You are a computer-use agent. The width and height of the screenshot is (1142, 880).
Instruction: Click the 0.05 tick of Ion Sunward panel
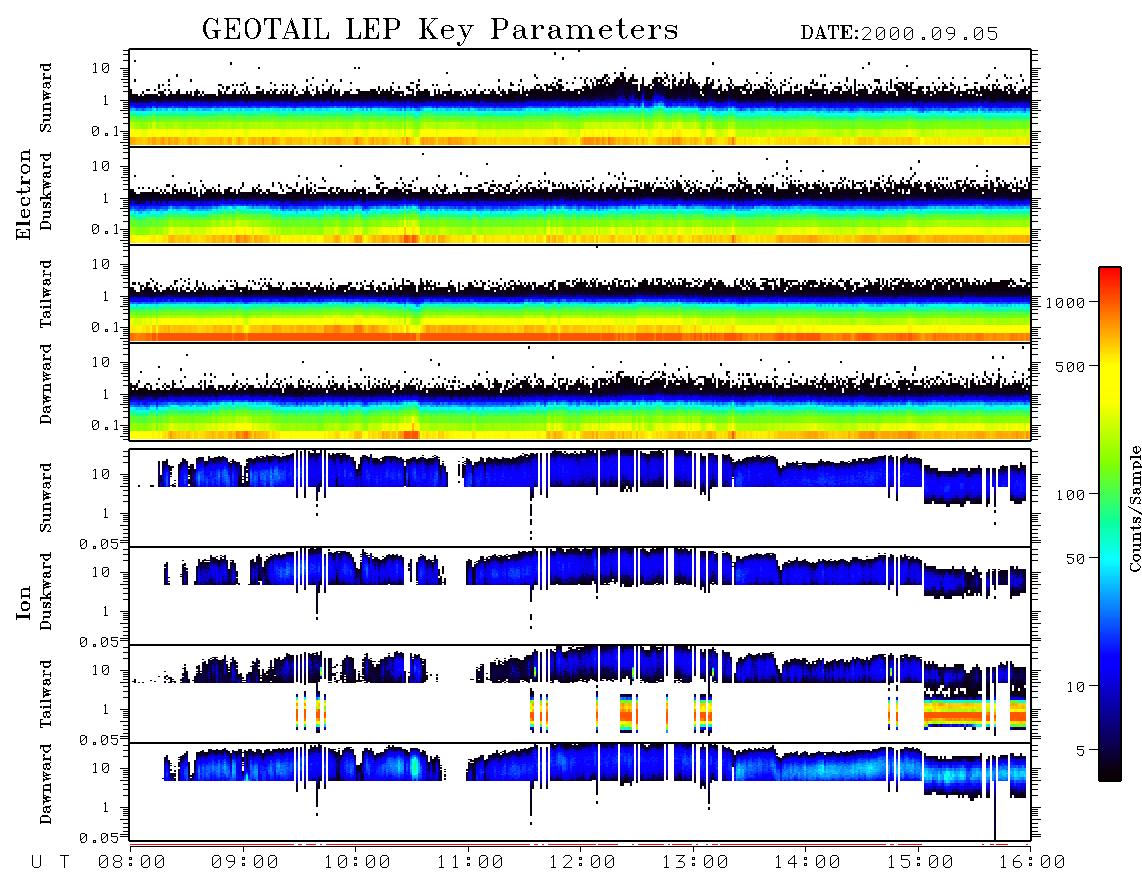(x=98, y=543)
